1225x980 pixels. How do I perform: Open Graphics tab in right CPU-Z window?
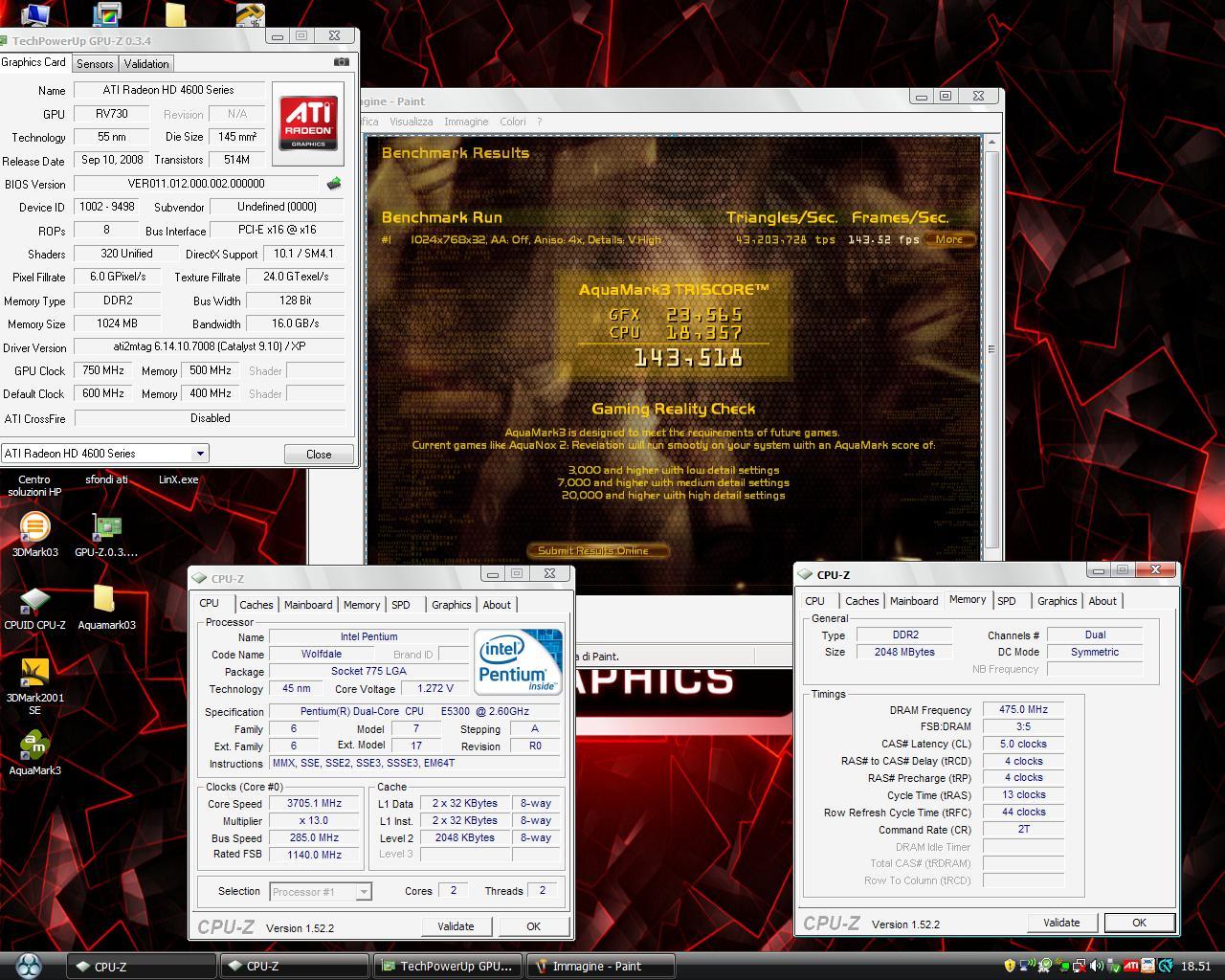pos(1057,601)
